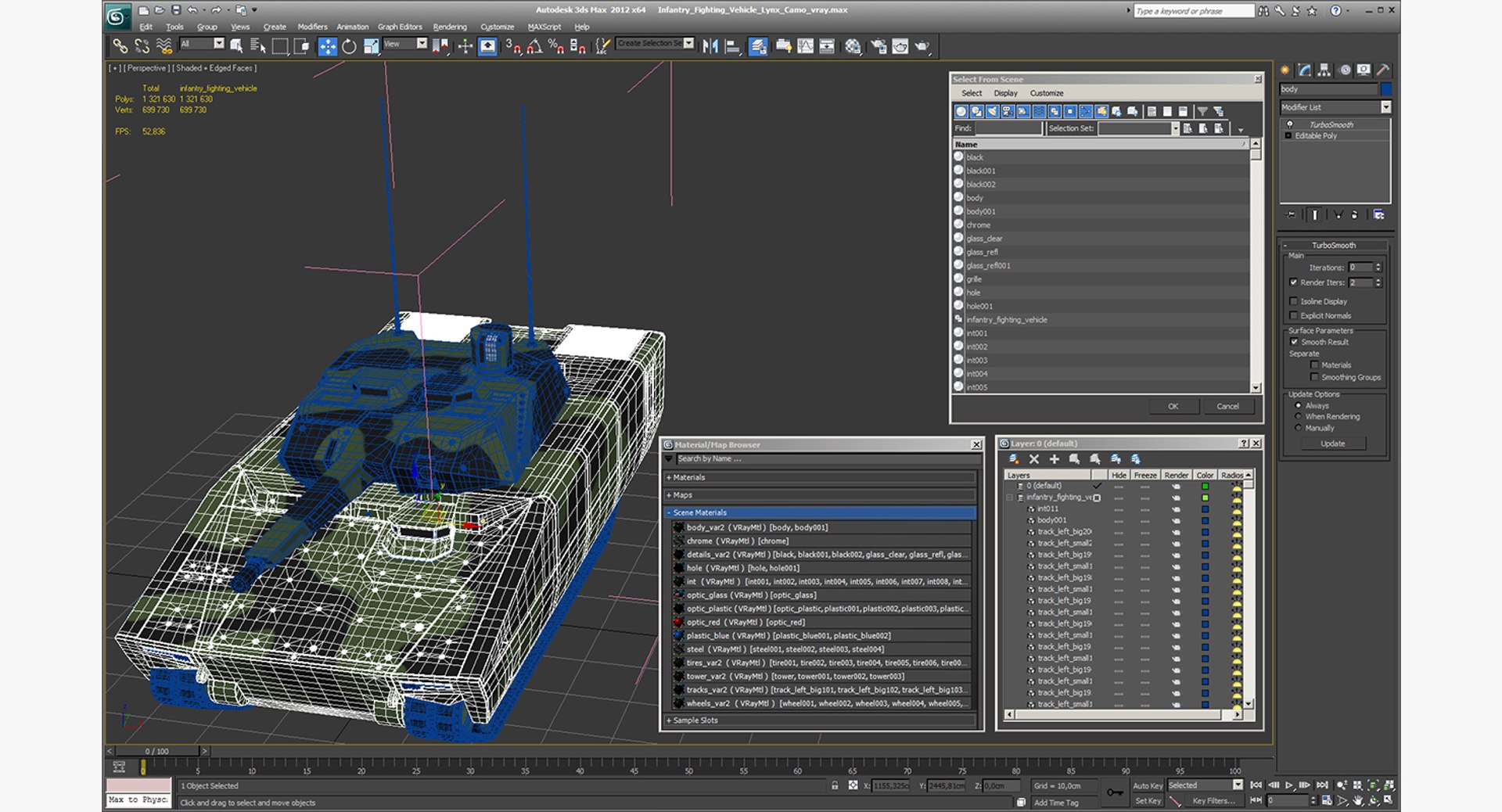The image size is (1502, 812).
Task: Open the Modifiers menu
Action: pyautogui.click(x=312, y=27)
